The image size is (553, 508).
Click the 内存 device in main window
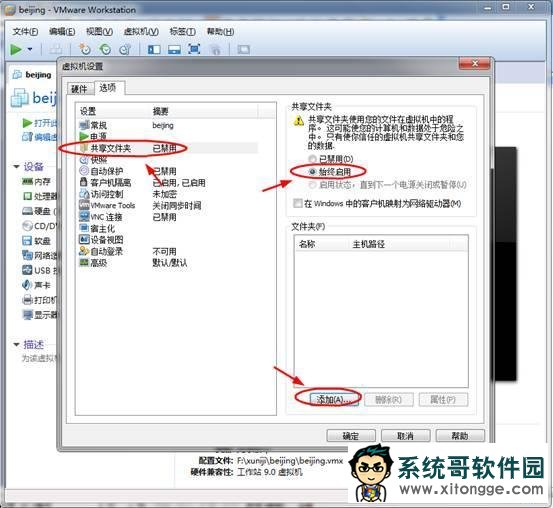pos(36,182)
